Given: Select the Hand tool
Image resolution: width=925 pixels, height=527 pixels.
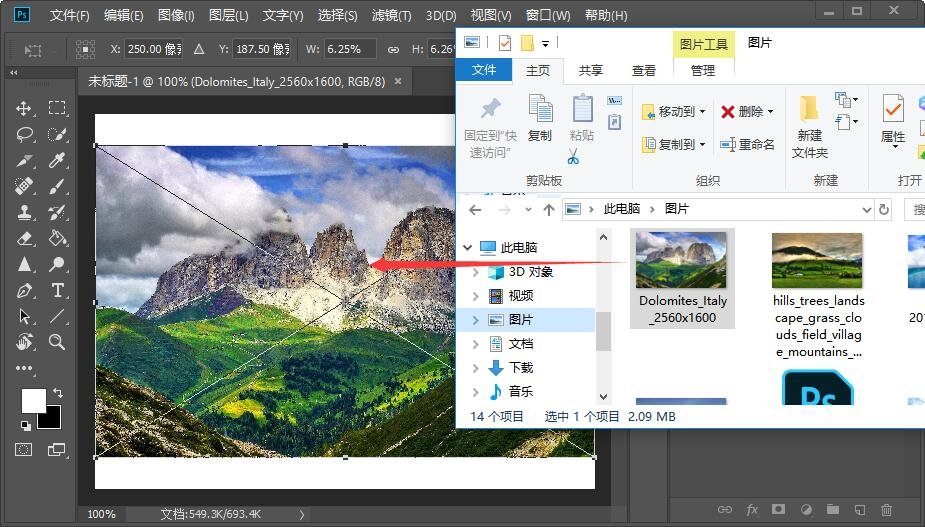Looking at the screenshot, I should point(24,342).
